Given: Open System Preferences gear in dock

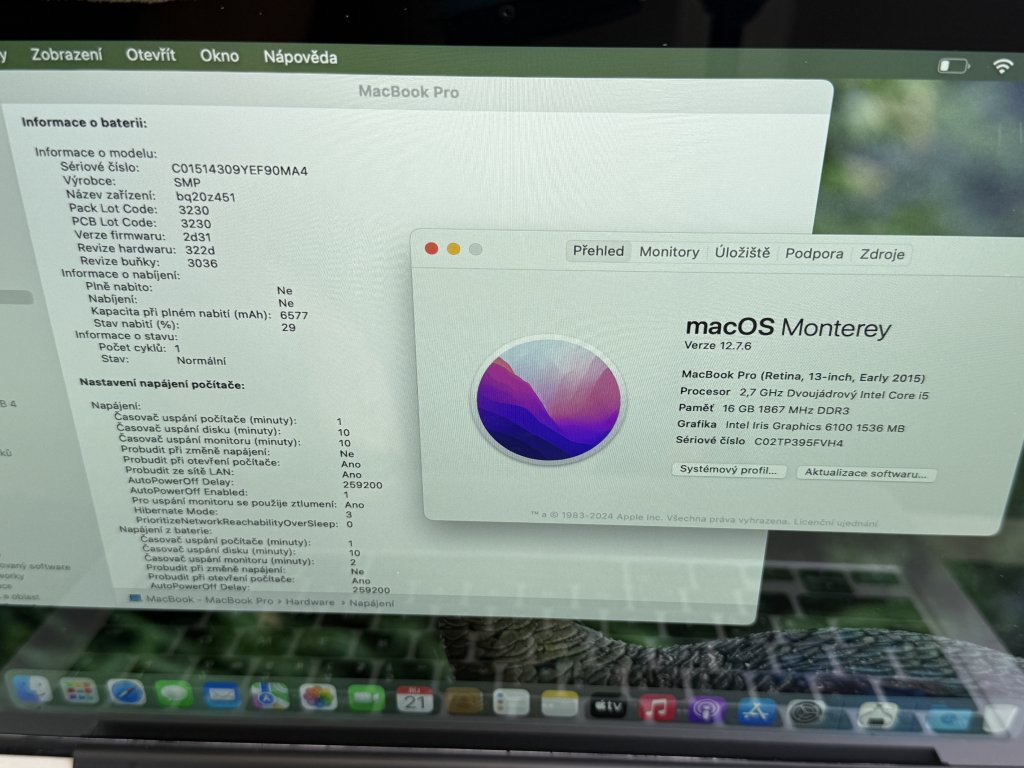Looking at the screenshot, I should pyautogui.click(x=805, y=713).
